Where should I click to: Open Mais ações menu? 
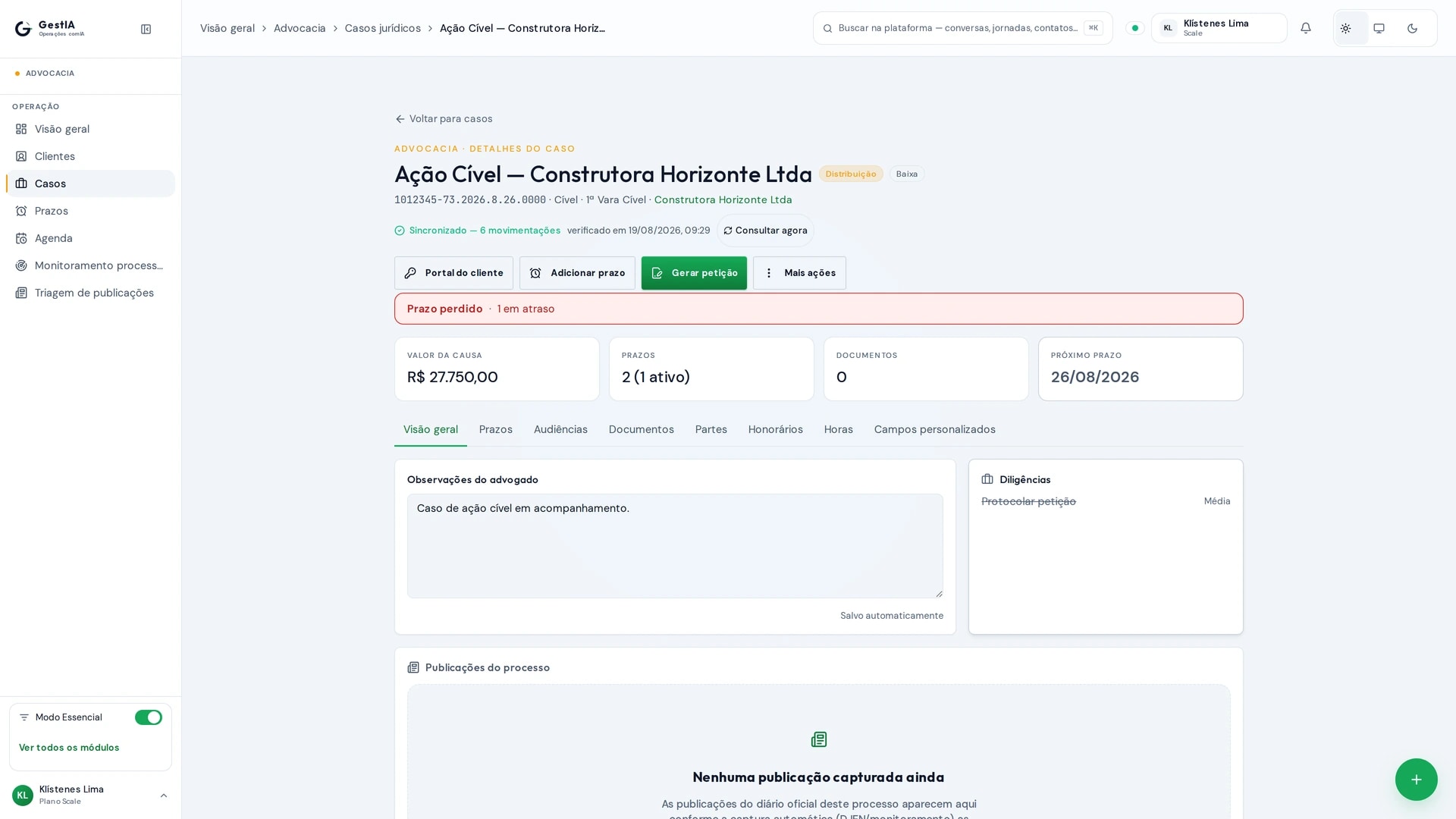pos(799,273)
